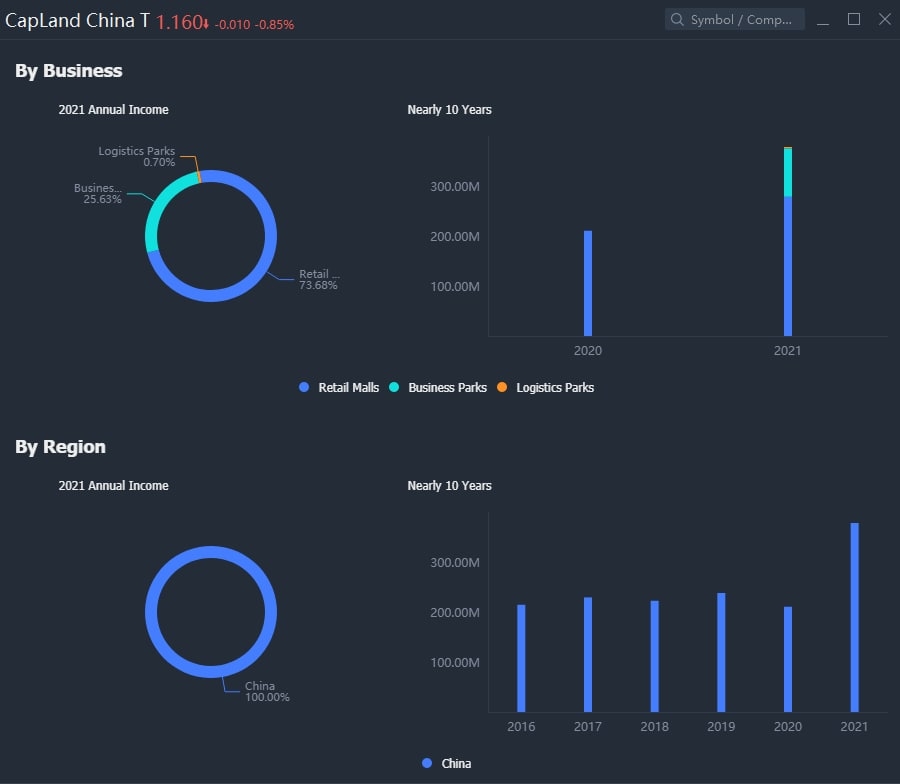Toggle Retail Malls legend dot
Viewport: 900px width, 784px height.
(x=304, y=387)
